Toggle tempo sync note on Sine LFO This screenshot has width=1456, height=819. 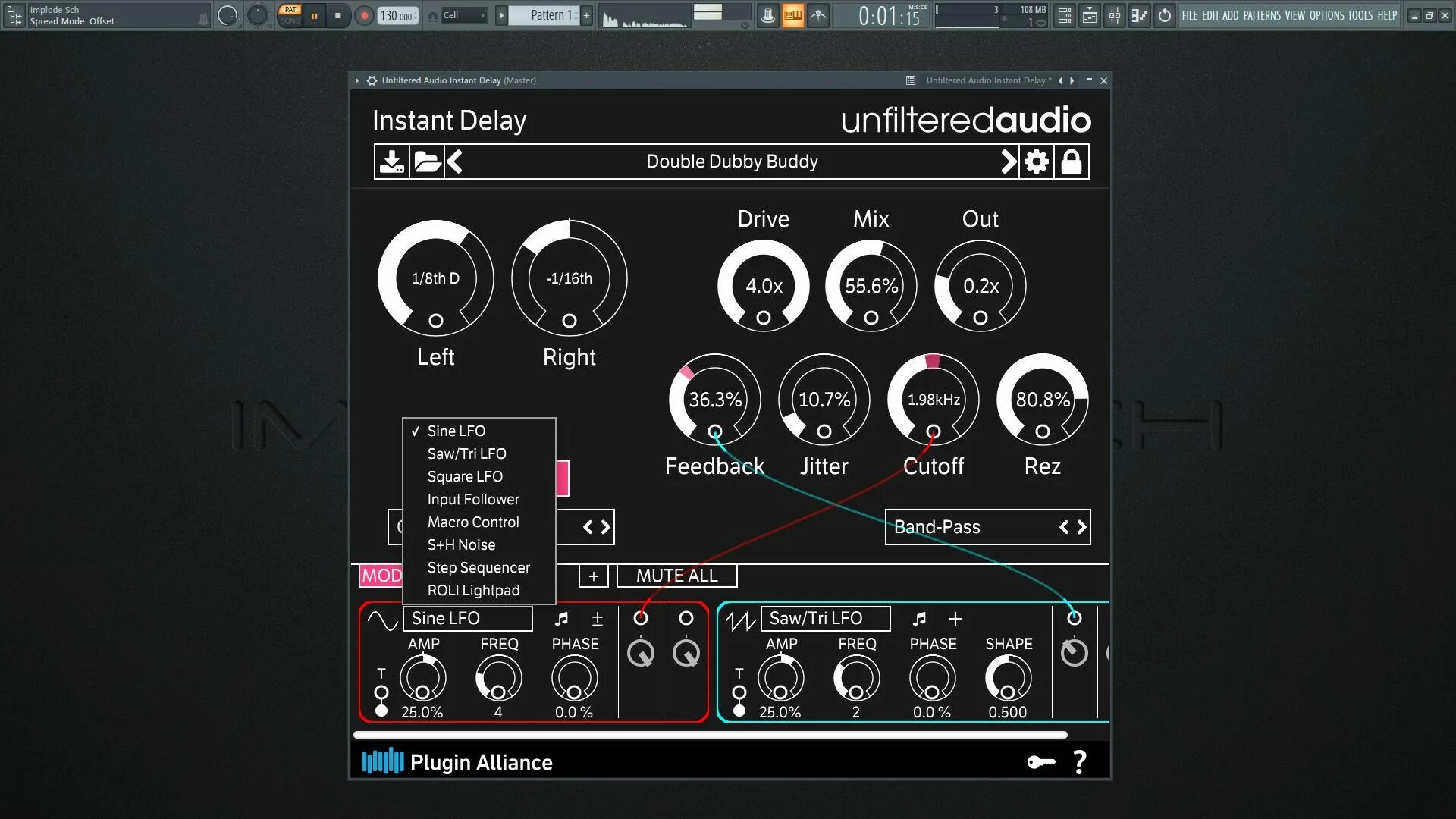tap(561, 619)
